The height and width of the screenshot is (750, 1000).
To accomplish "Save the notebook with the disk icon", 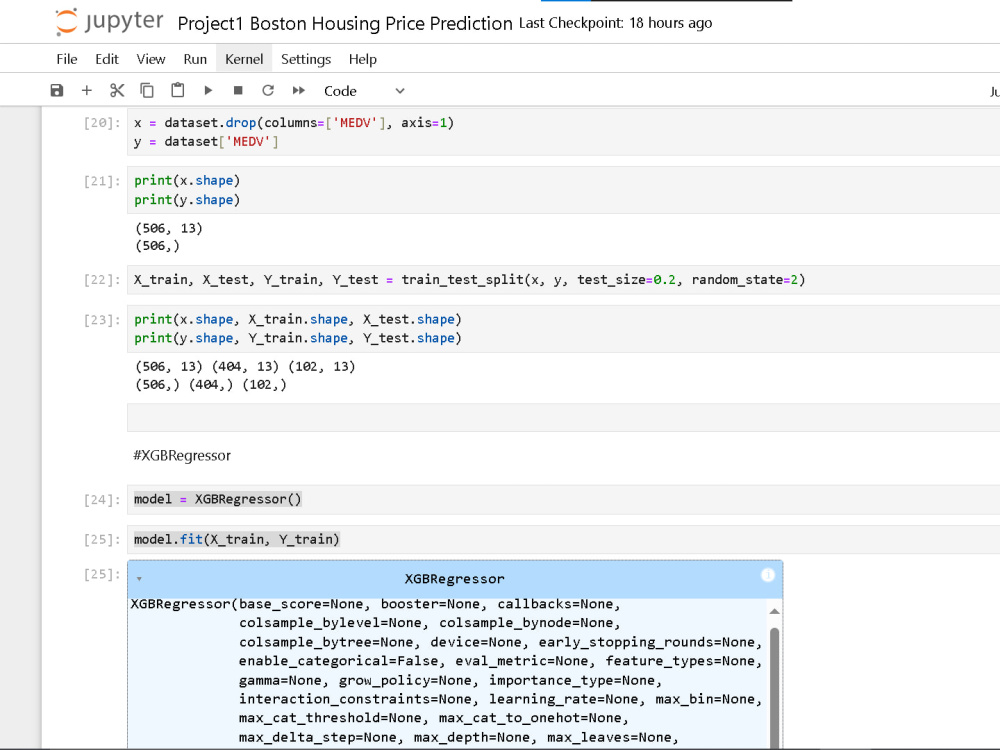I will click(x=57, y=91).
